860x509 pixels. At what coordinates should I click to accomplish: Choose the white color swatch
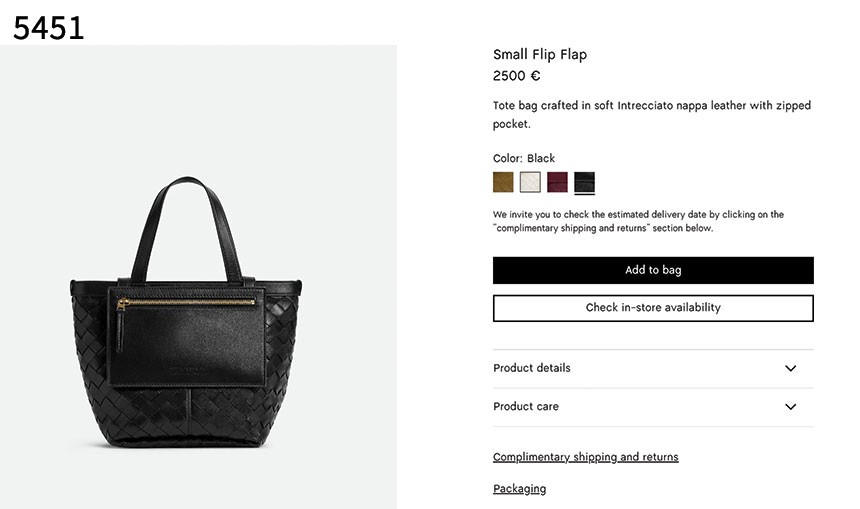(530, 182)
